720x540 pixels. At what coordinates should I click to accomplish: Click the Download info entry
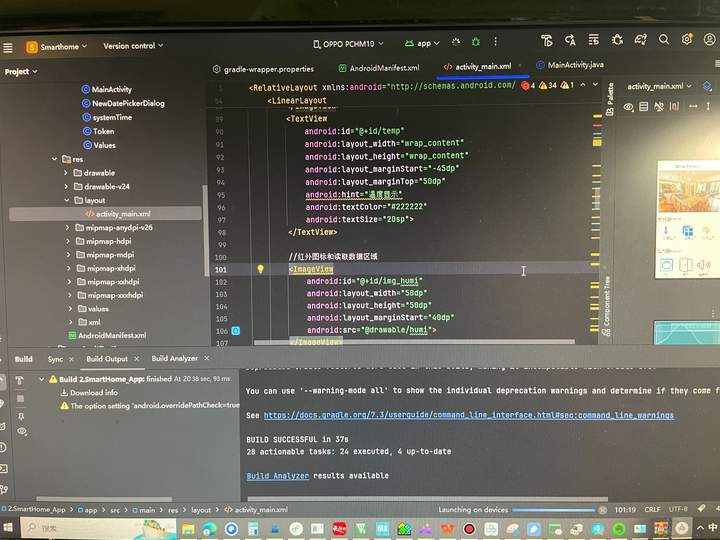[90, 393]
